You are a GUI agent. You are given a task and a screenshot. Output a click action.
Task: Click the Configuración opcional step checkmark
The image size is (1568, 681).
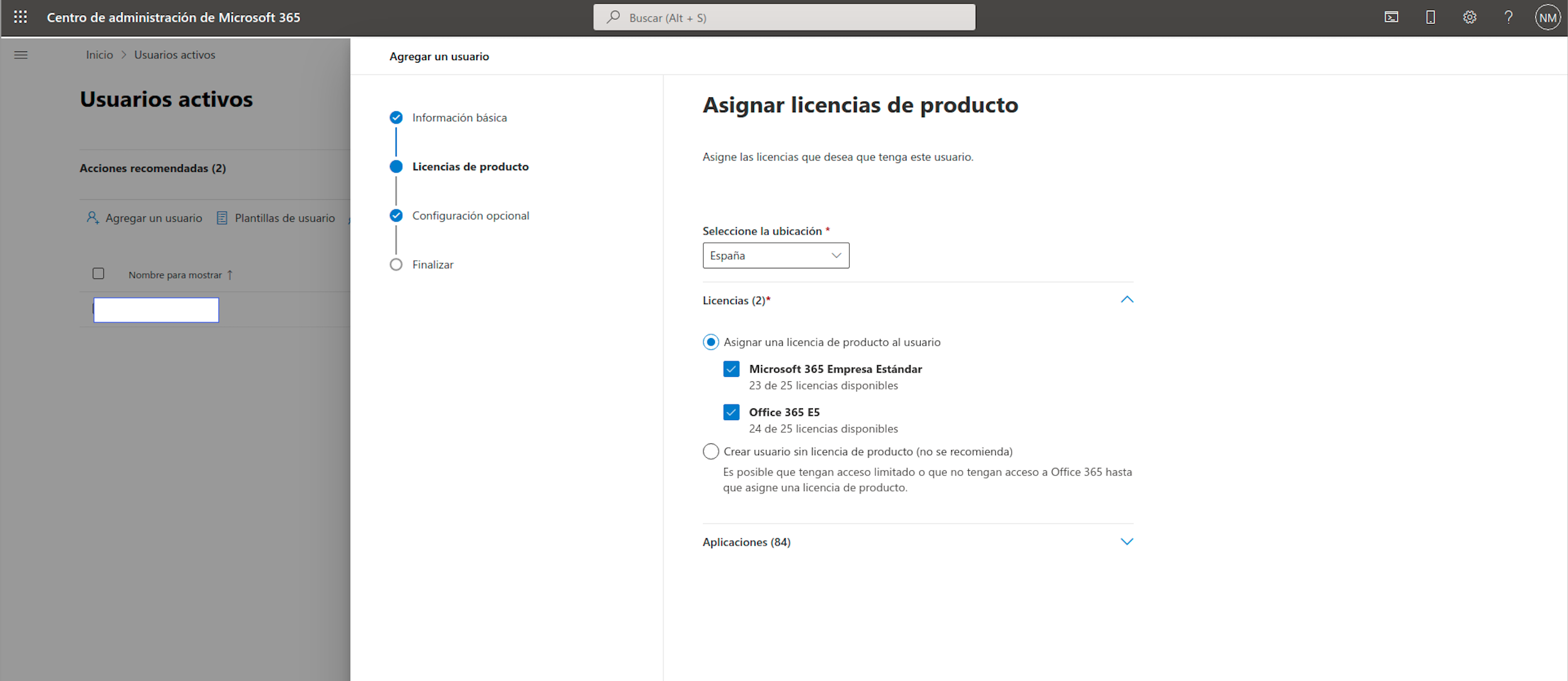click(x=396, y=216)
